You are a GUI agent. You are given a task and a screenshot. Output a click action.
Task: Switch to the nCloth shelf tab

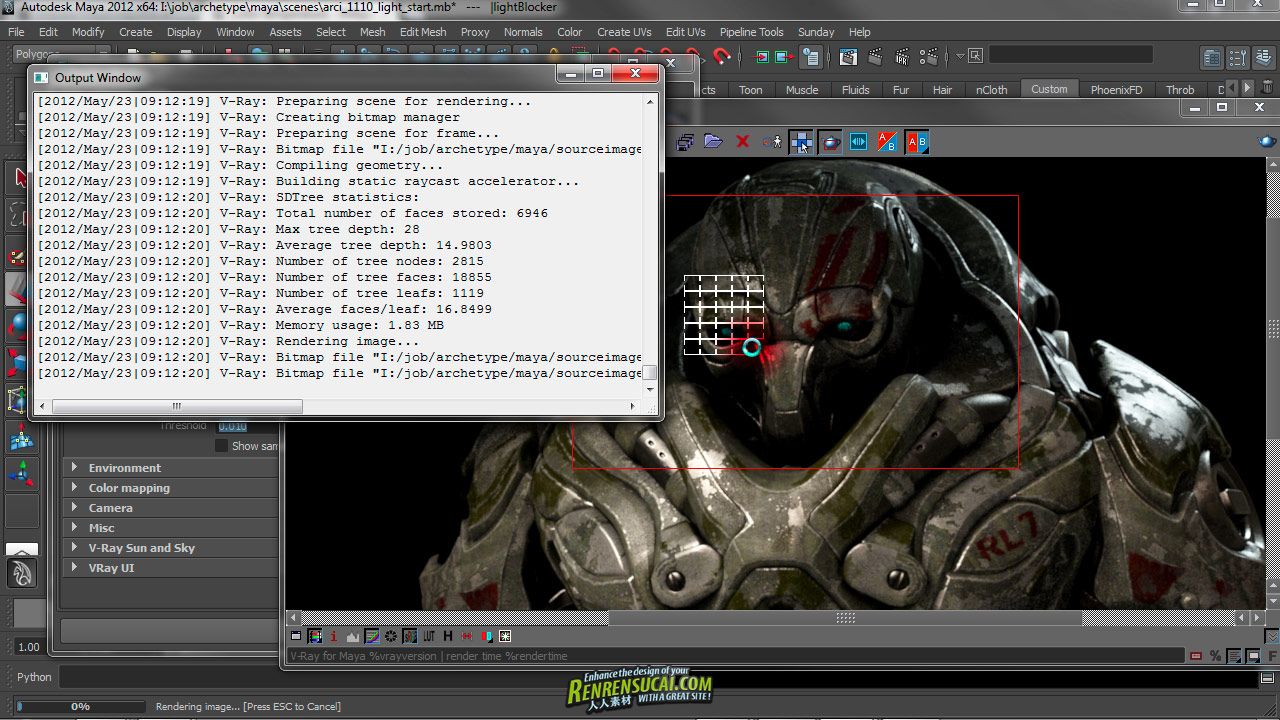[992, 89]
